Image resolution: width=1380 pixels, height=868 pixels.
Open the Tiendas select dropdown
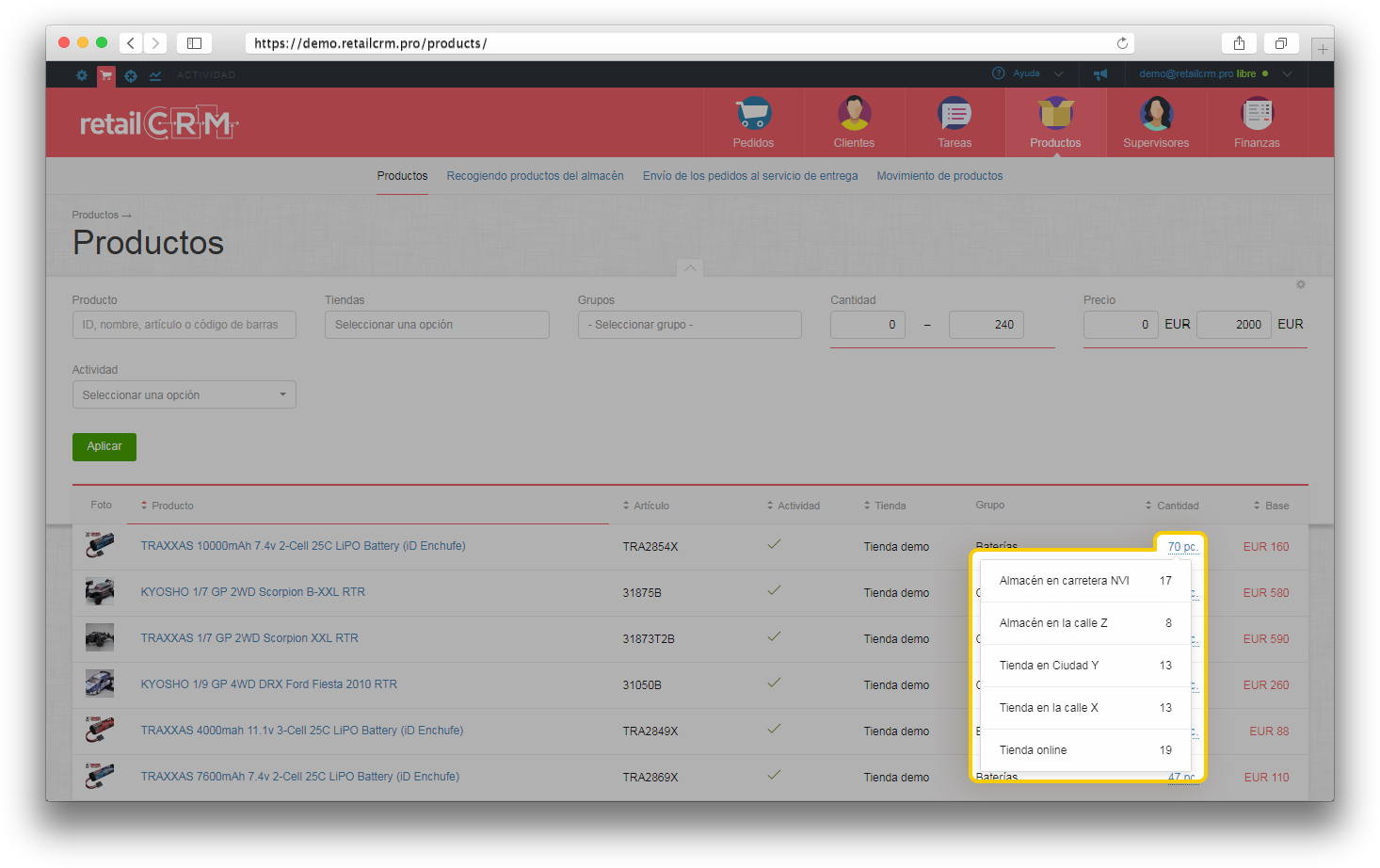tap(437, 325)
